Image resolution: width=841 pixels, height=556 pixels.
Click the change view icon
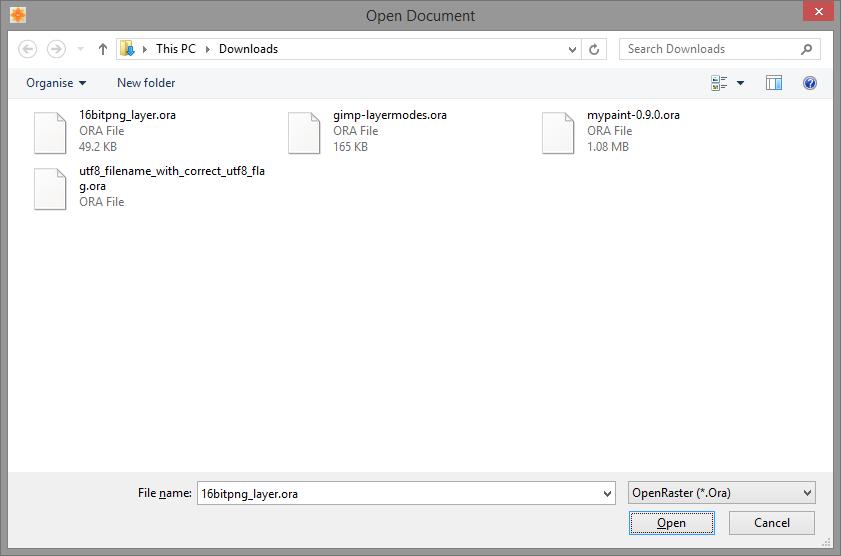[x=719, y=83]
